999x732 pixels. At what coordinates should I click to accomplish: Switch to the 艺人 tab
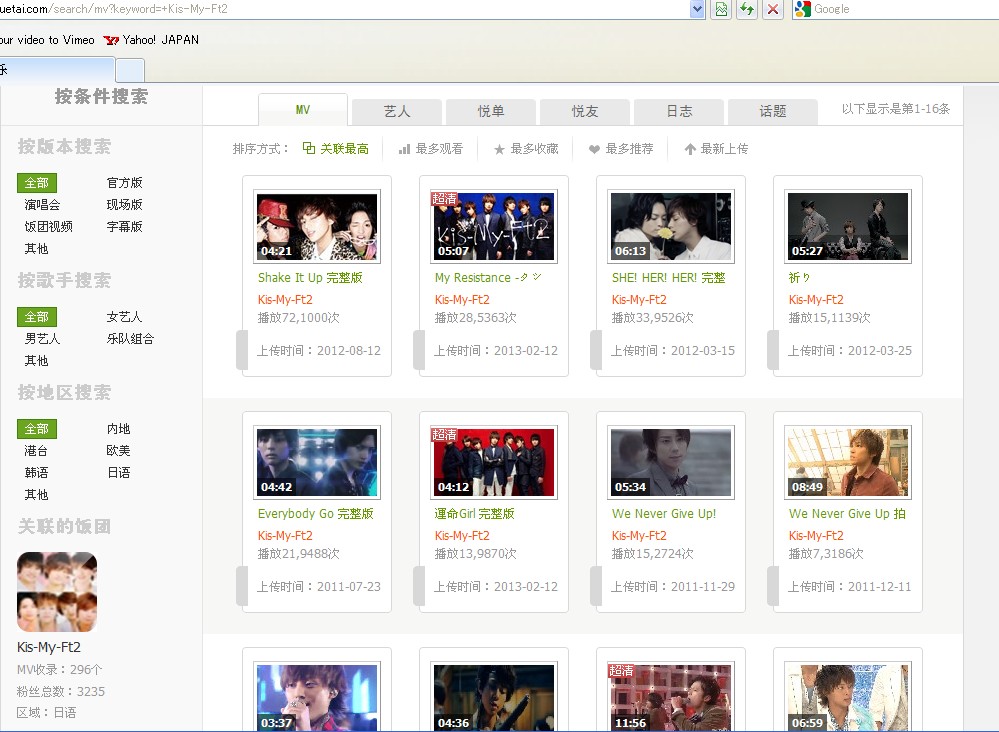pyautogui.click(x=396, y=111)
